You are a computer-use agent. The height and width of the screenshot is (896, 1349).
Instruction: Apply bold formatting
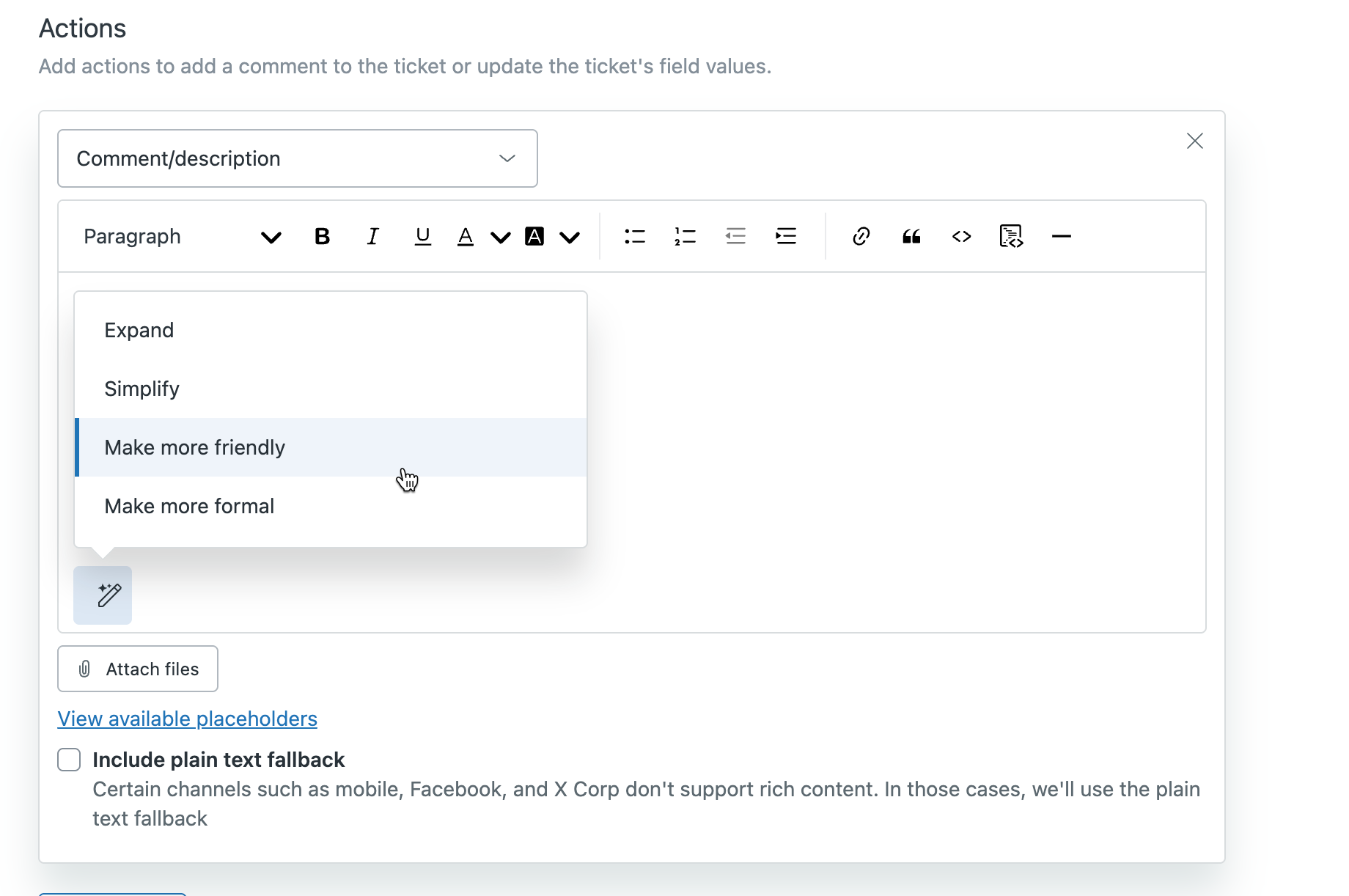pos(322,236)
